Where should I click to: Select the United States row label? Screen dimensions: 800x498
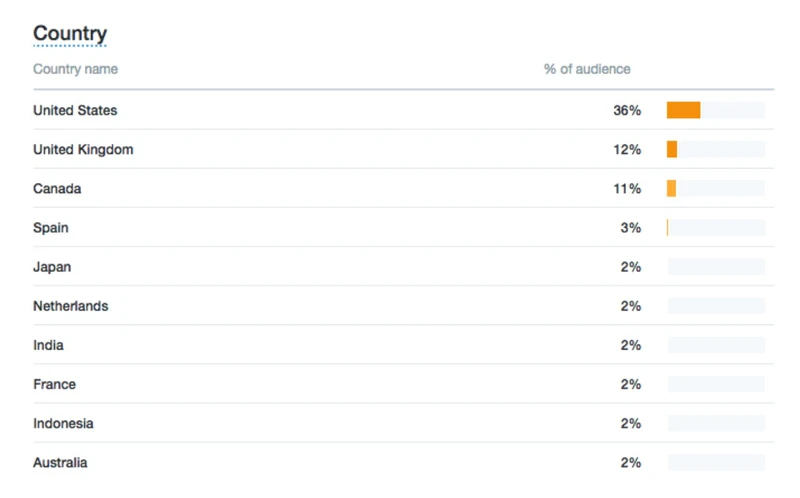(75, 110)
